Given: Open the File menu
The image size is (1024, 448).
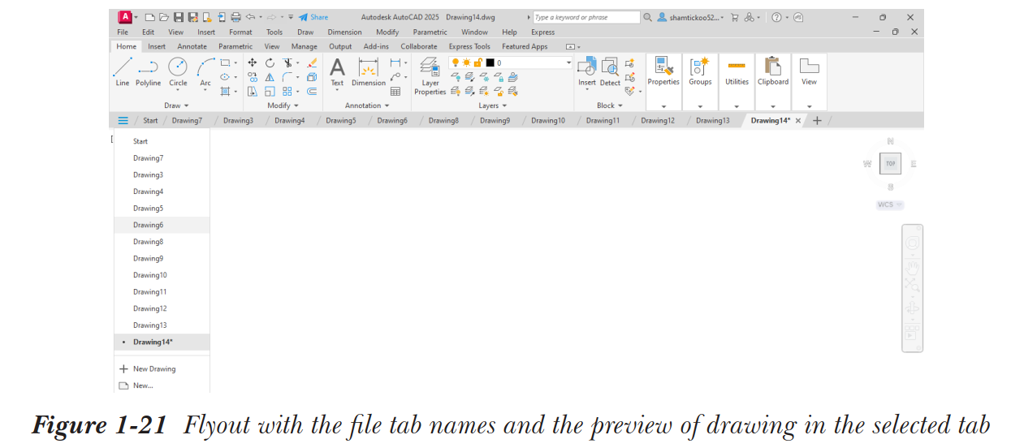Looking at the screenshot, I should (122, 32).
